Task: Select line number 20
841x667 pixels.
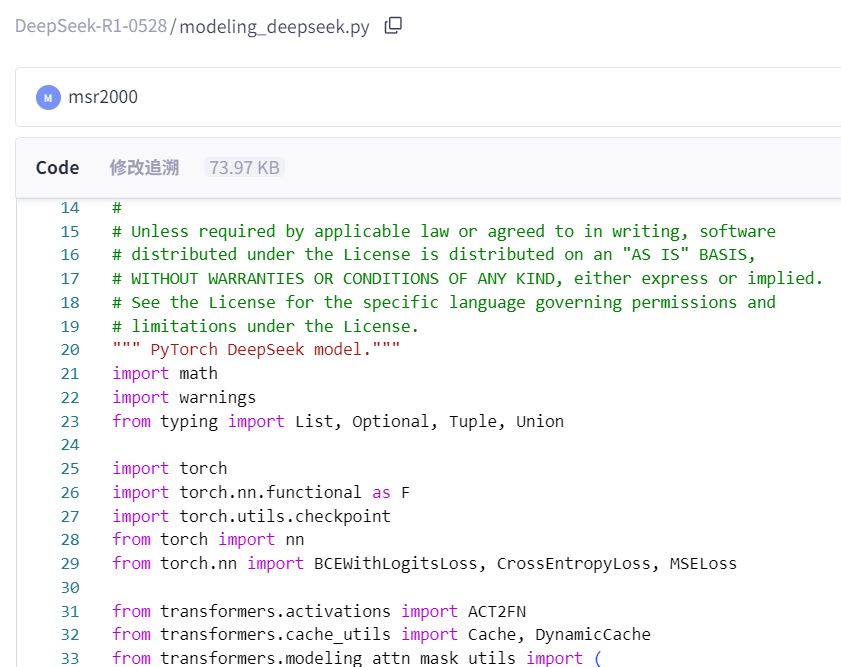Action: pos(70,350)
